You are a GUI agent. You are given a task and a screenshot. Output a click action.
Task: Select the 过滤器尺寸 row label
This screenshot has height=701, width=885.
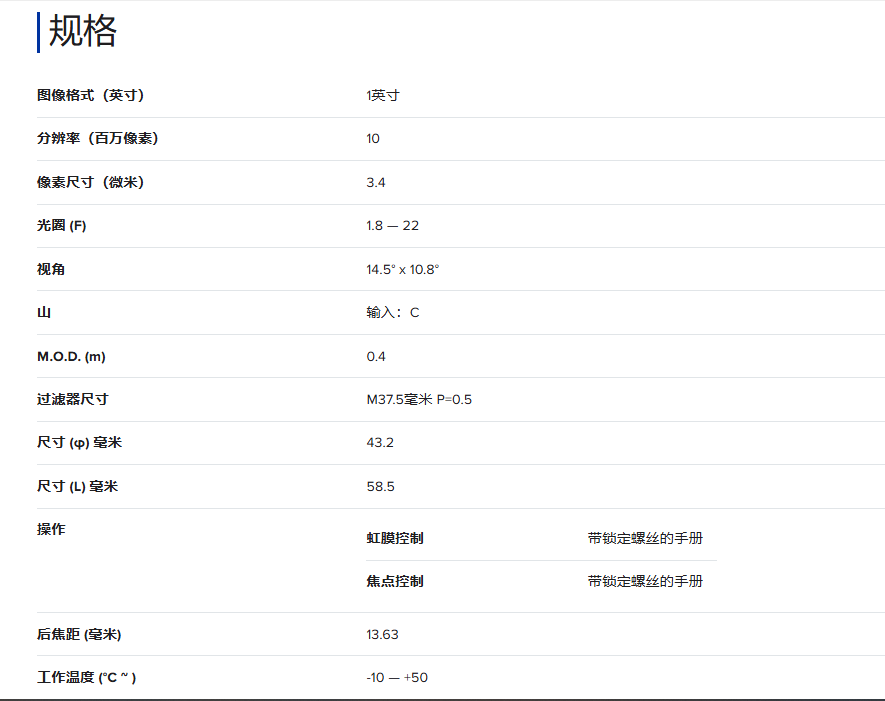click(73, 399)
